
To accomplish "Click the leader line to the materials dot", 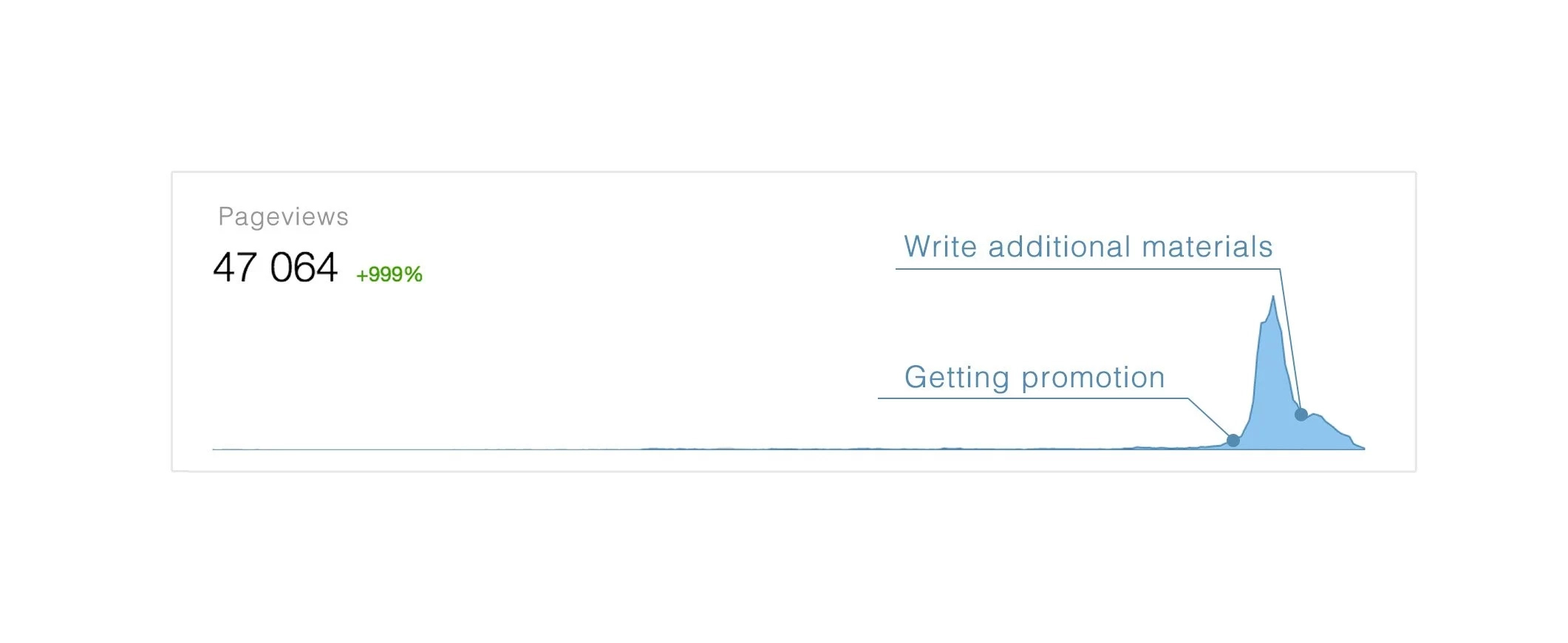I will tap(1290, 338).
